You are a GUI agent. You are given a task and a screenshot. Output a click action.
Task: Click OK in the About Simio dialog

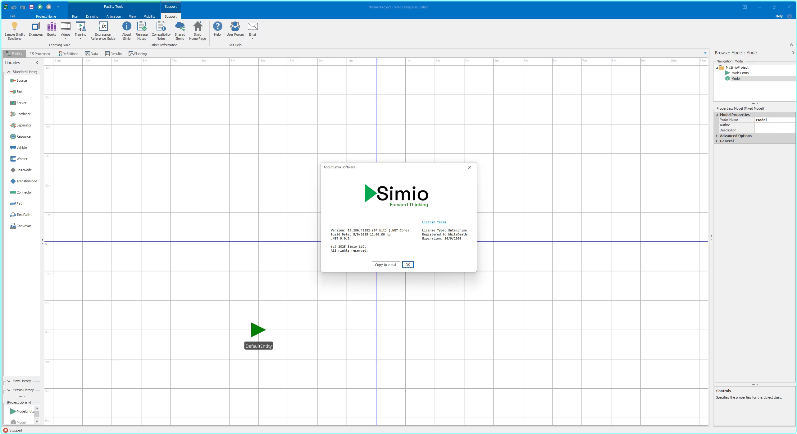(x=408, y=264)
